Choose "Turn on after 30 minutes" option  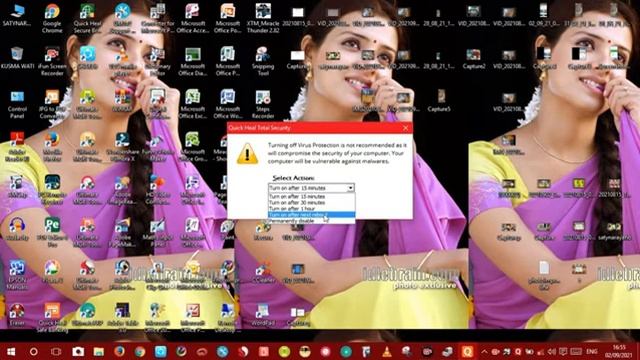311,203
